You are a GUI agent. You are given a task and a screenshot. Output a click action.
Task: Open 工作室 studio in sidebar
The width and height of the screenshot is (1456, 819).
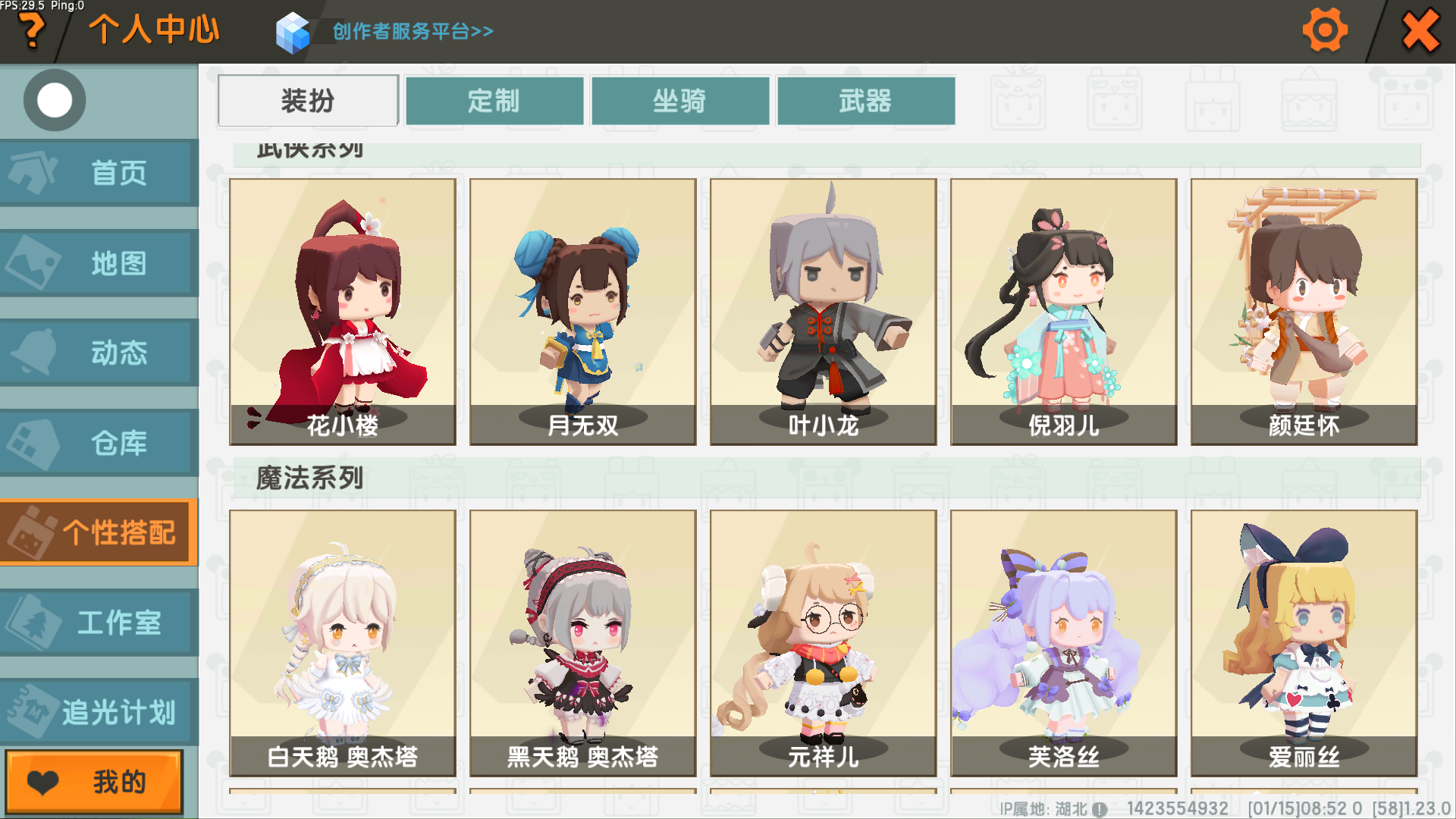99,623
